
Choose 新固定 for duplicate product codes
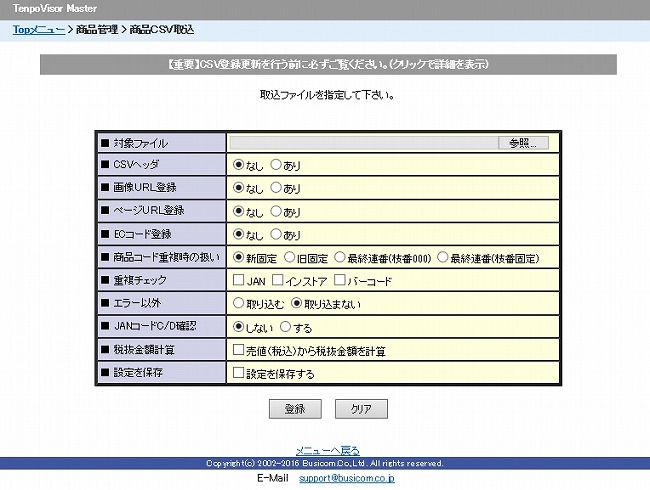(238, 257)
